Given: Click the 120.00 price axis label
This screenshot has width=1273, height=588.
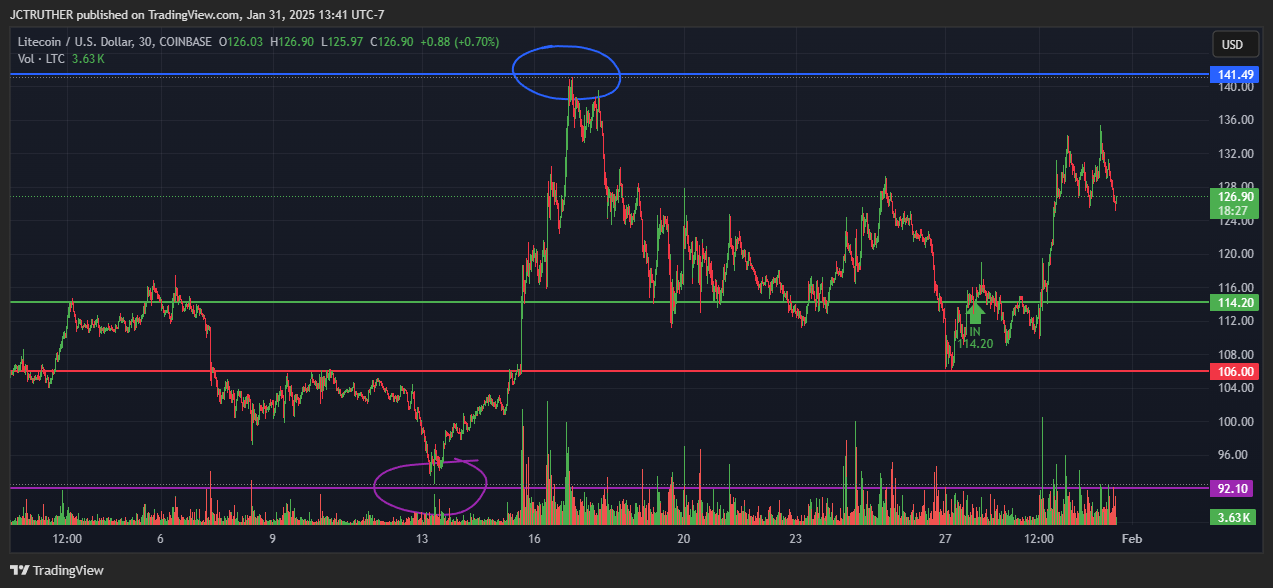Looking at the screenshot, I should point(1234,254).
